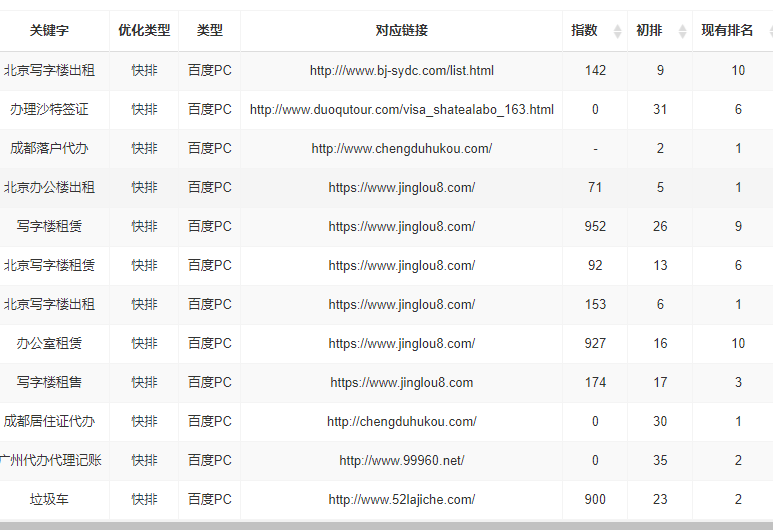Open the http://www.99960.net/ link
773x530 pixels.
coord(401,460)
